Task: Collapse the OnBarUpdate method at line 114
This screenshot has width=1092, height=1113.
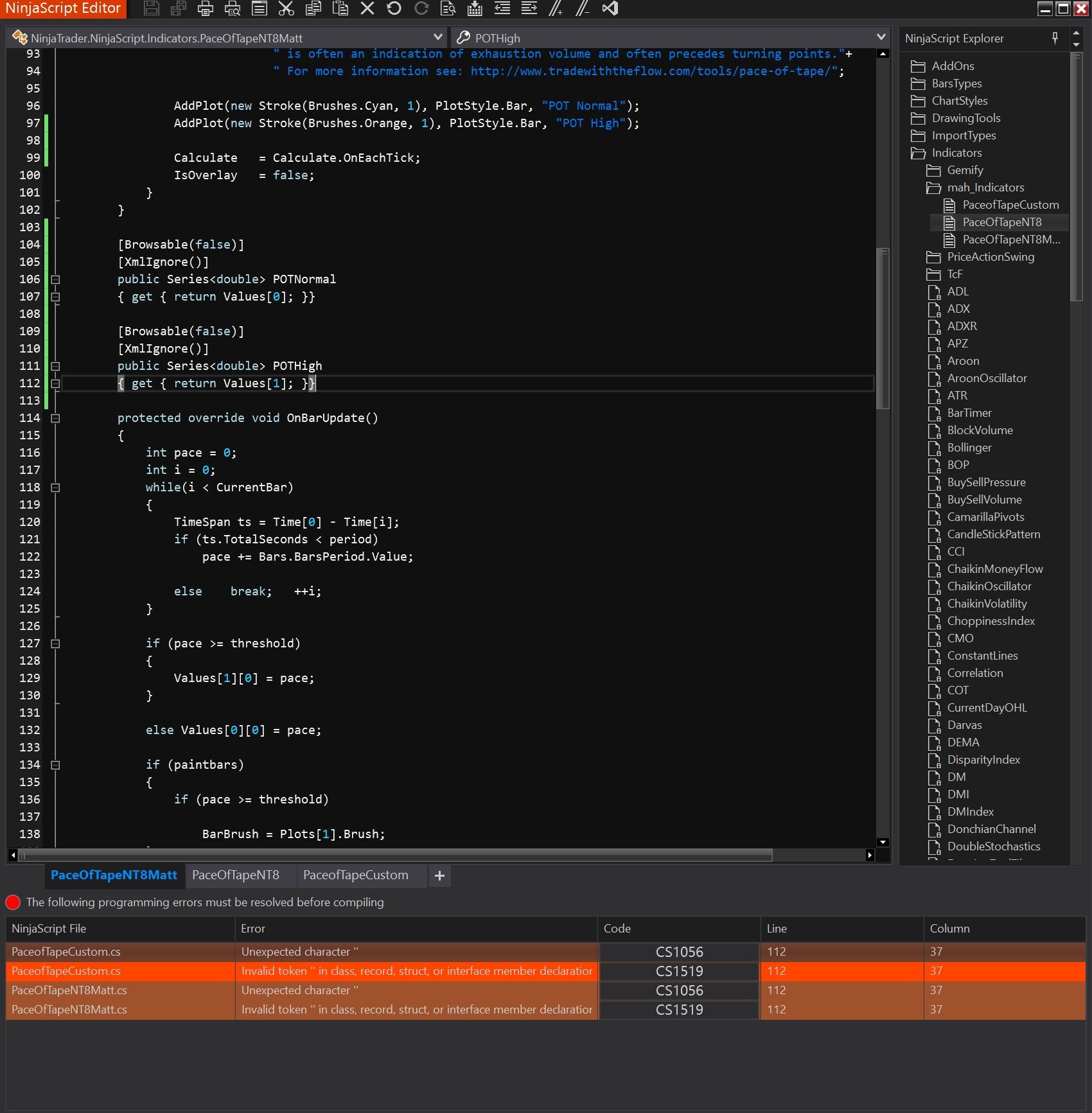Action: point(55,418)
